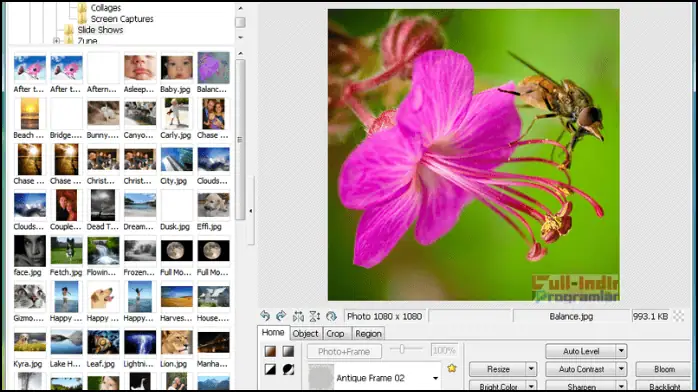Viewport: 698px width, 392px height.
Task: Apply Auto Contrast
Action: (581, 369)
